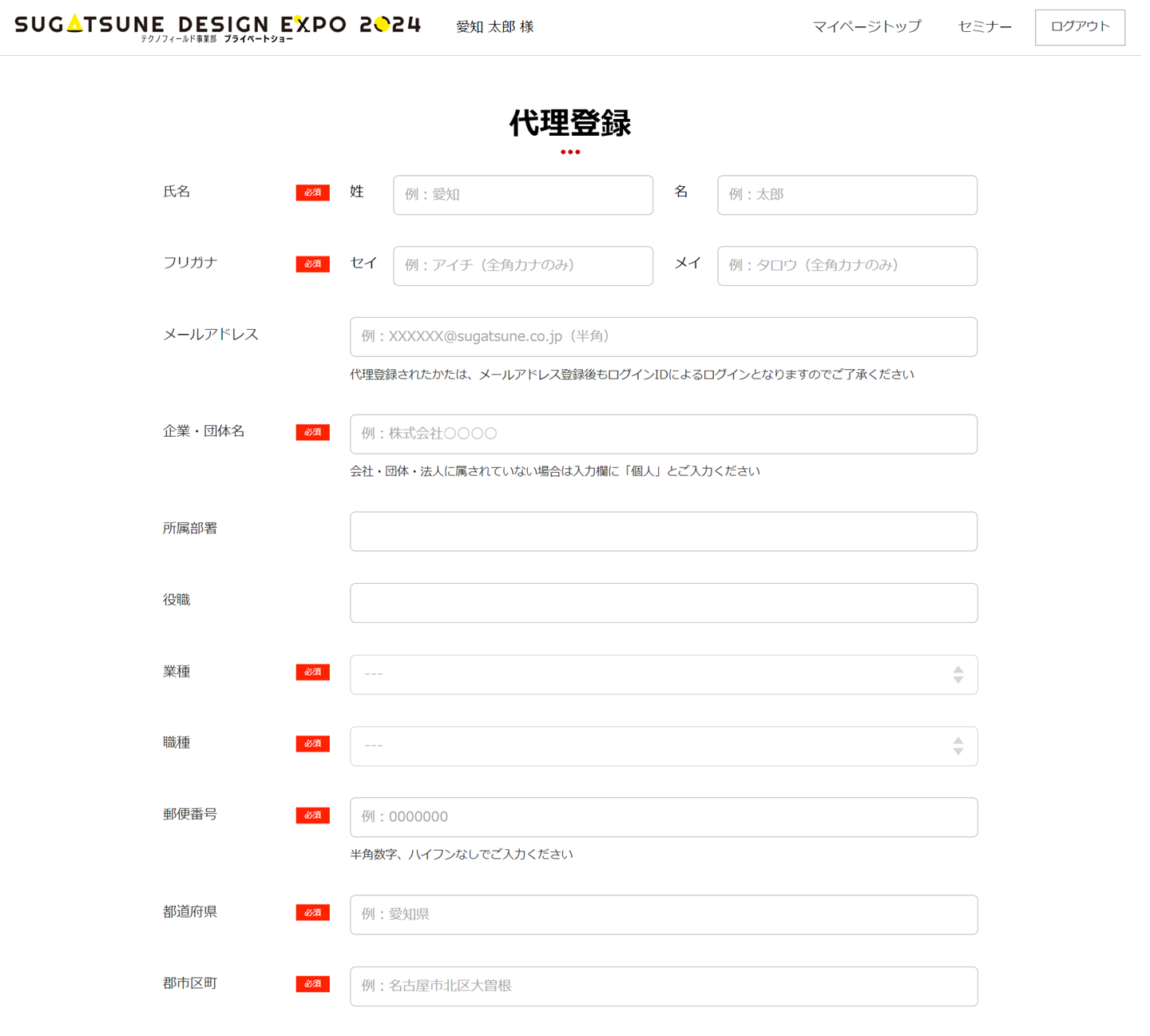The image size is (1150, 1036).
Task: Click the 半角数字、ハイフンなし hint text
Action: pos(462,855)
